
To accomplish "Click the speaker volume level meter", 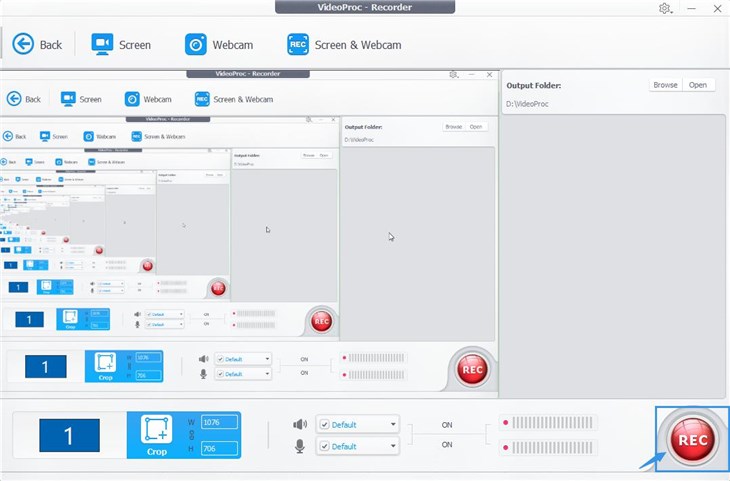I will pyautogui.click(x=548, y=423).
